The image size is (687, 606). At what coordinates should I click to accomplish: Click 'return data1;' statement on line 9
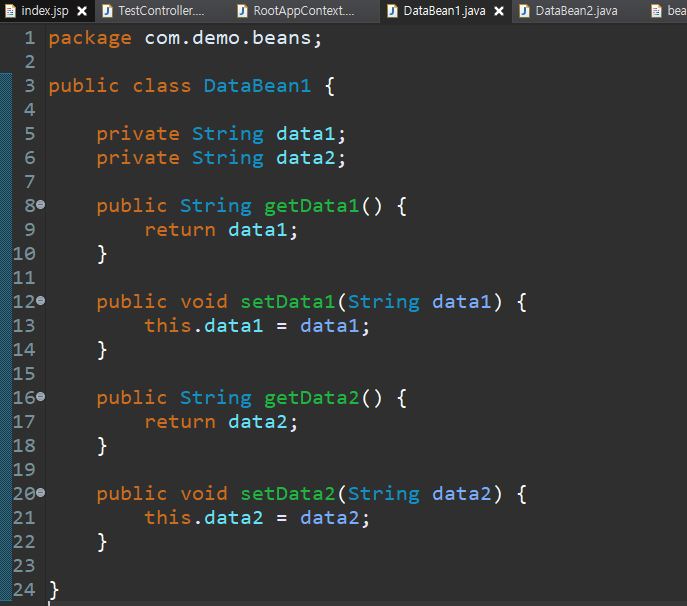point(221,230)
